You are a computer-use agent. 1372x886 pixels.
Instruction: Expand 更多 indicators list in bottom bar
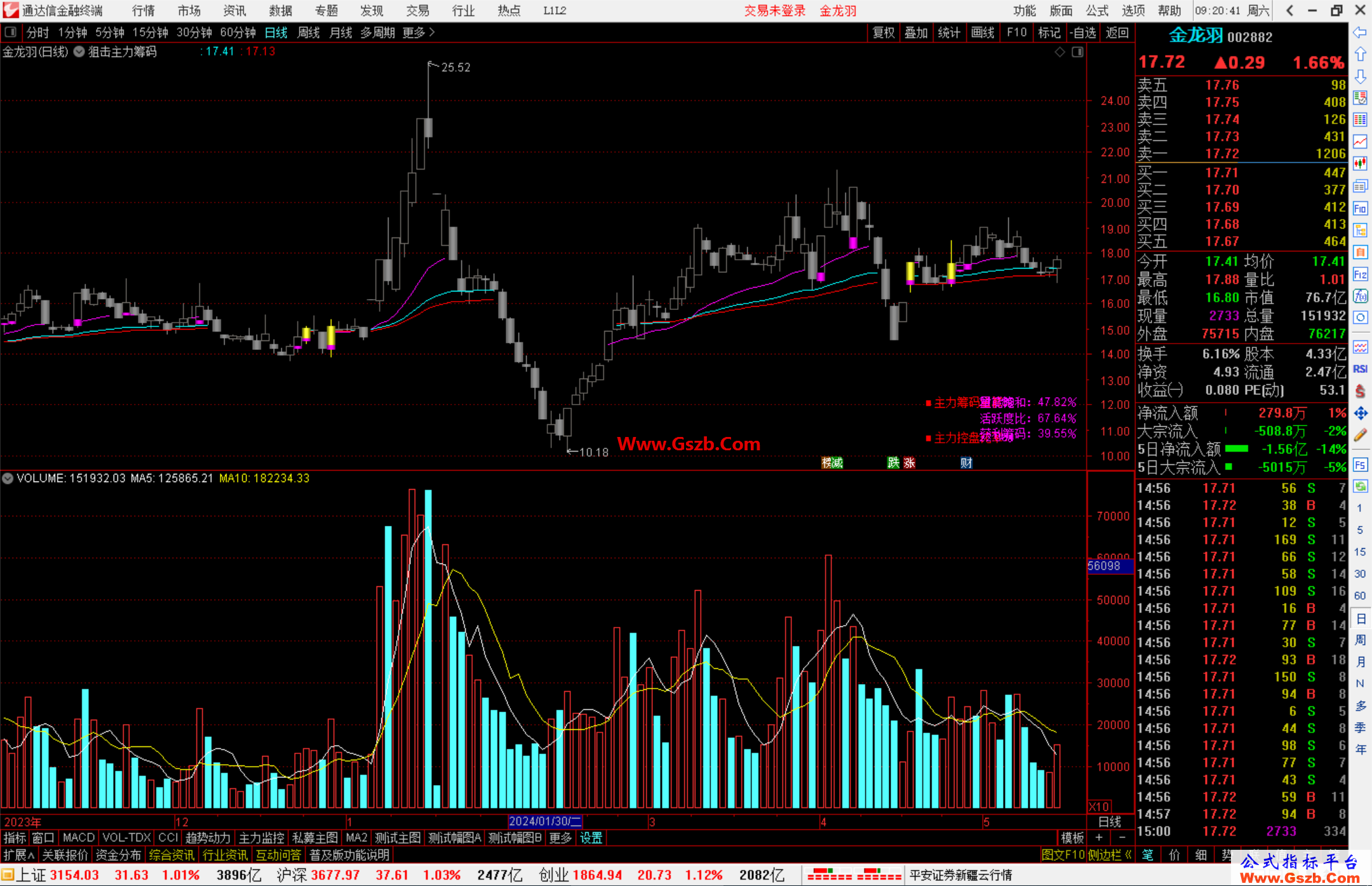click(560, 838)
